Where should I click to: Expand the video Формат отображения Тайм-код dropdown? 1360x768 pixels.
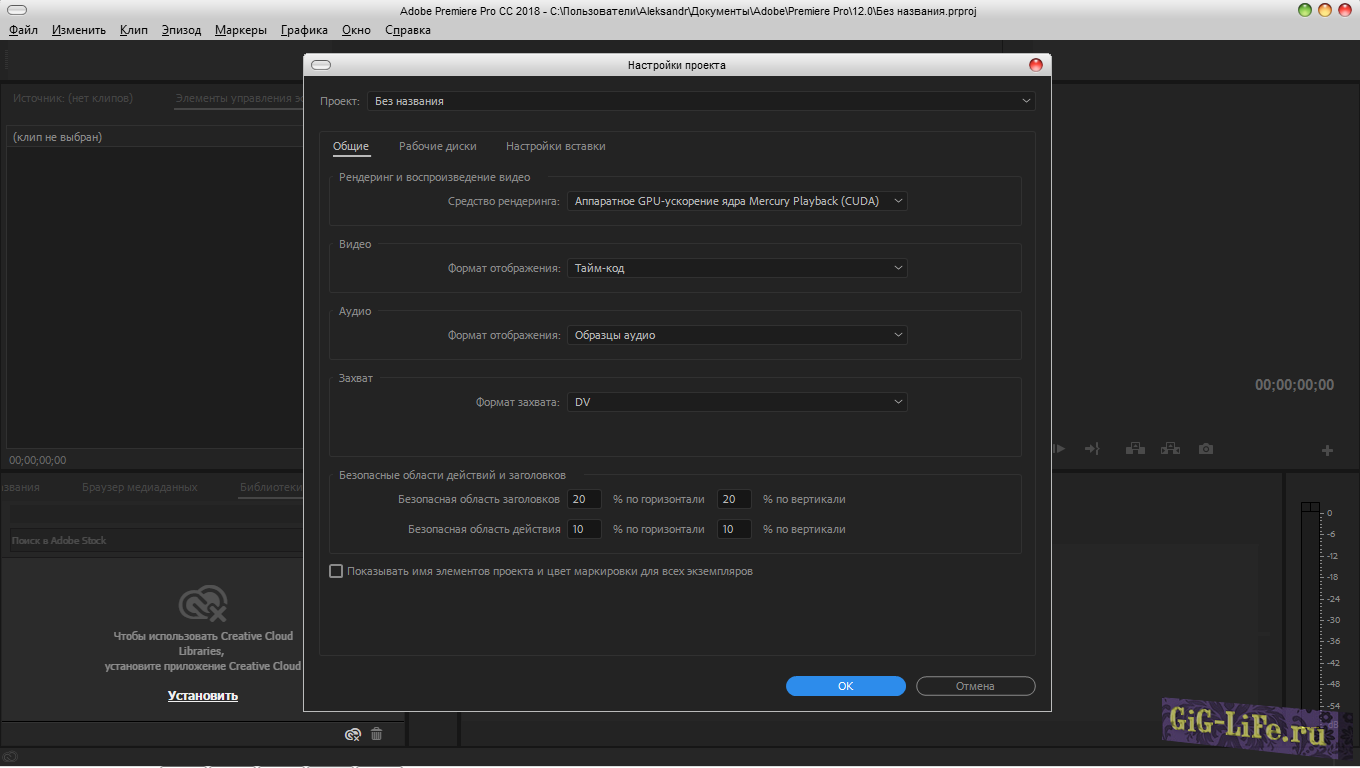(x=737, y=268)
